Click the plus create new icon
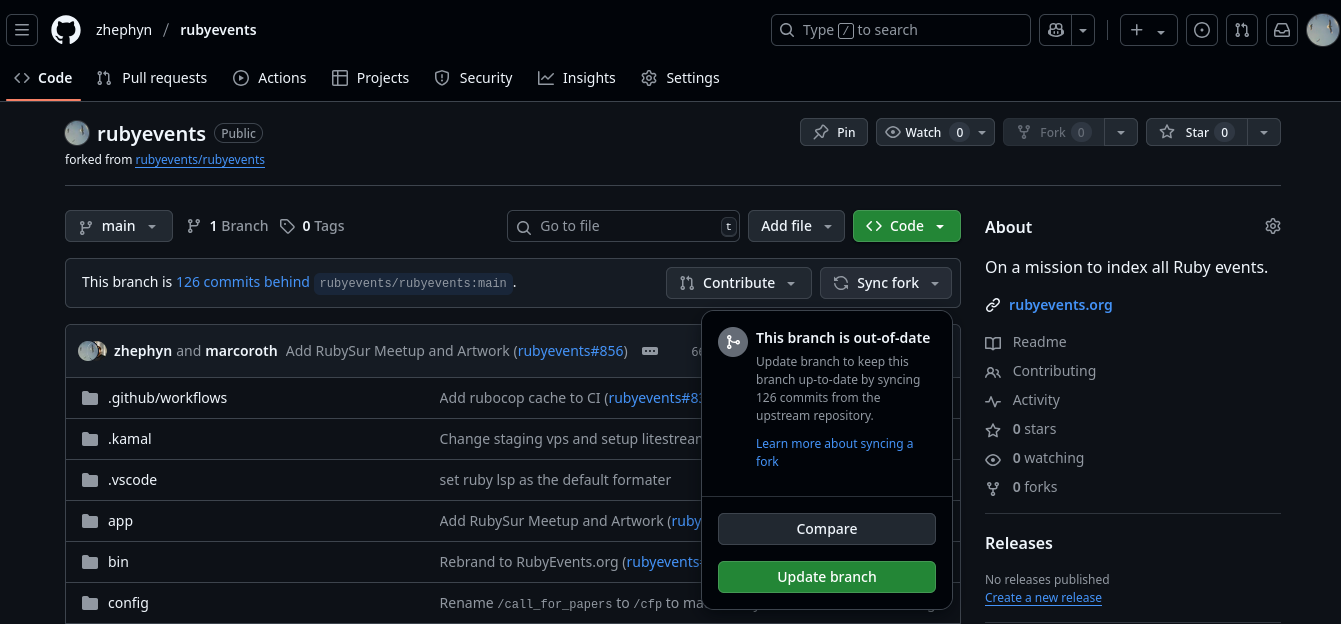Image resolution: width=1341 pixels, height=624 pixels. click(x=1148, y=30)
